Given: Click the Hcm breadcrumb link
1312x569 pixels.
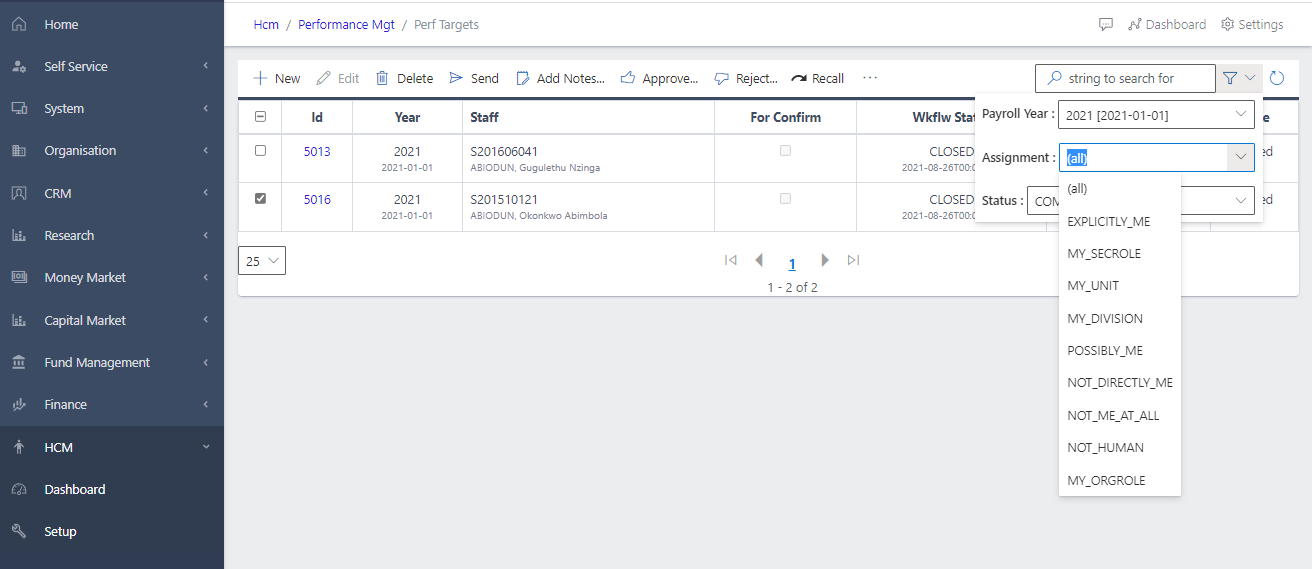Looking at the screenshot, I should pyautogui.click(x=266, y=25).
